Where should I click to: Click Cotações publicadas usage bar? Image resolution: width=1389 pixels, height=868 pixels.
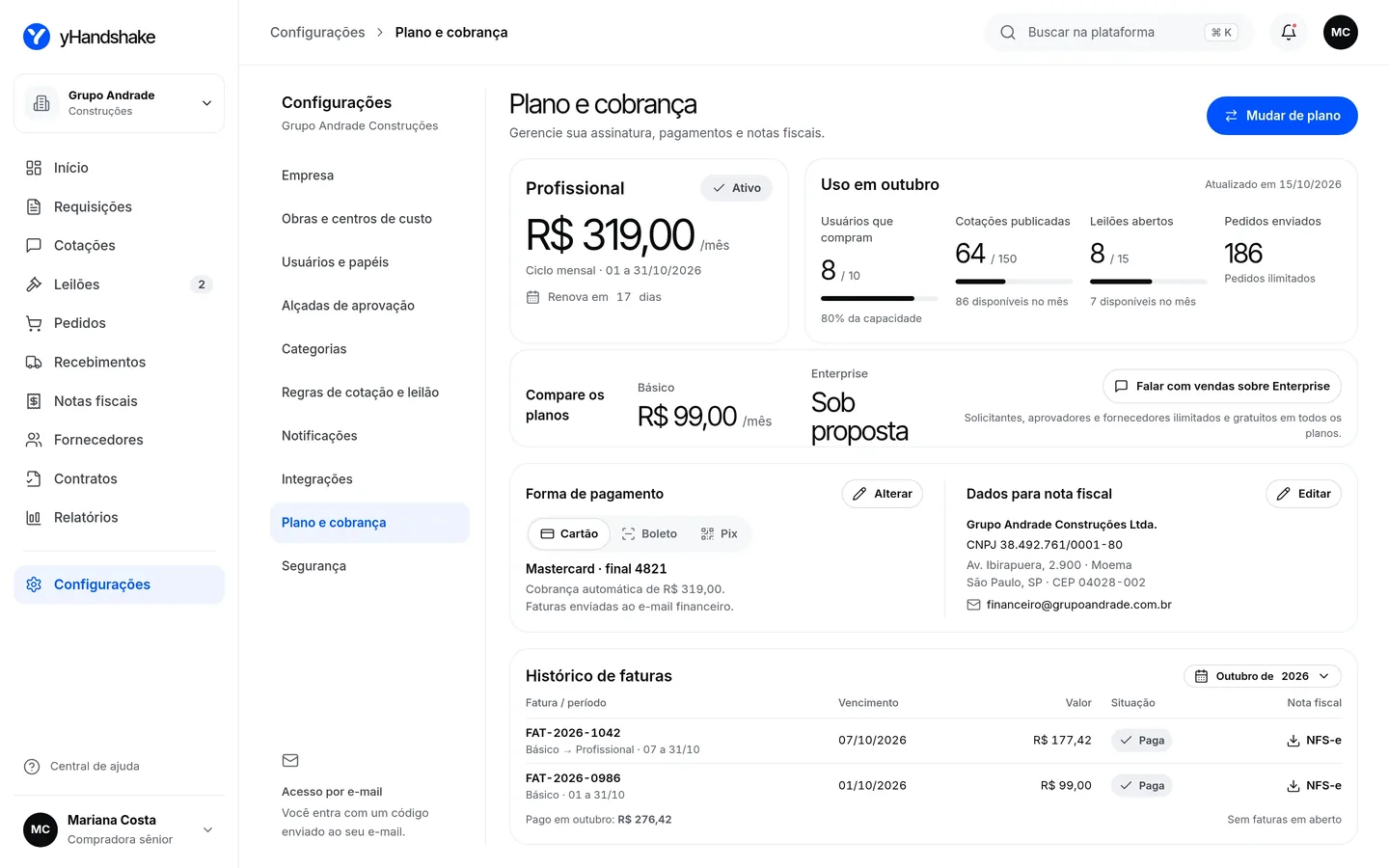pos(1014,282)
